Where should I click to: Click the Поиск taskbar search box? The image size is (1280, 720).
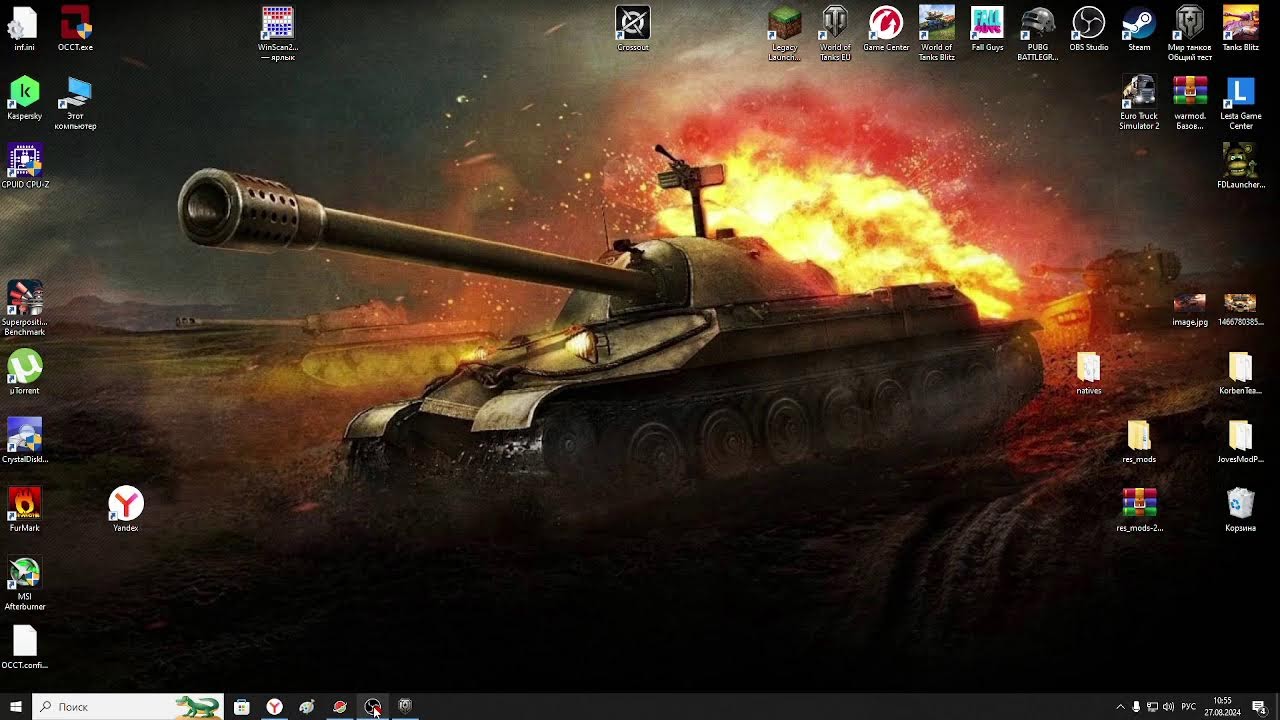click(128, 706)
